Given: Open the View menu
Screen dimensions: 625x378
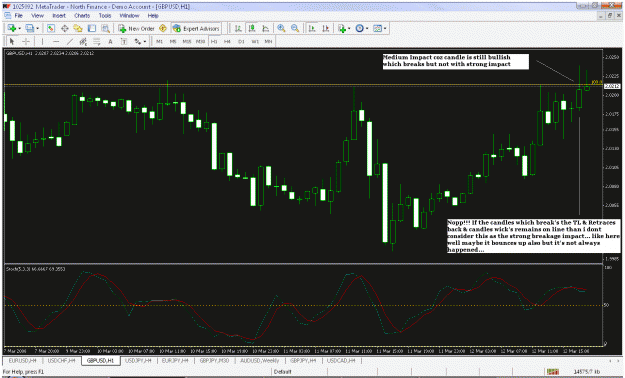Looking at the screenshot, I should [37, 16].
